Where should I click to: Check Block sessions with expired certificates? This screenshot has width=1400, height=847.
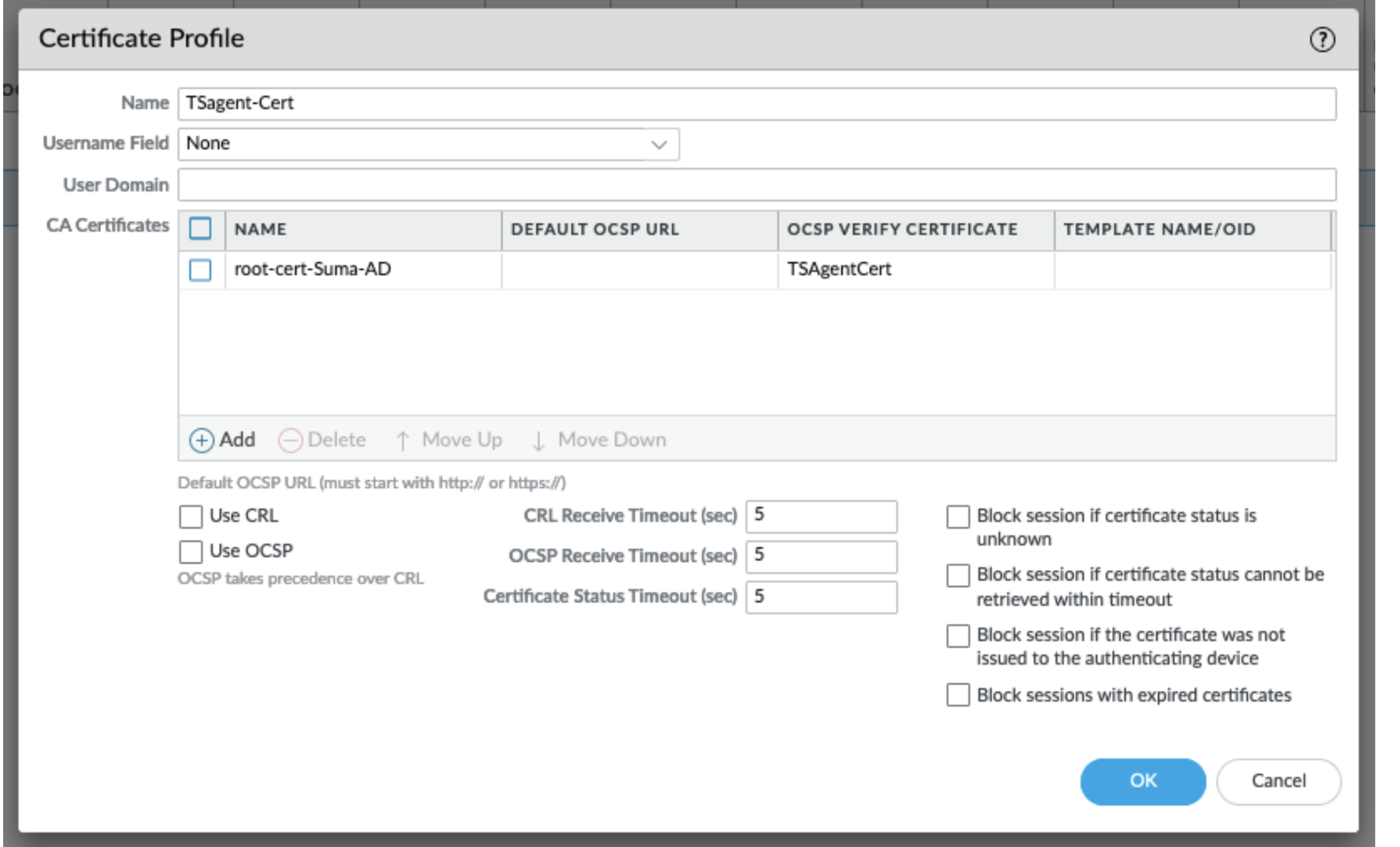pyautogui.click(x=957, y=695)
